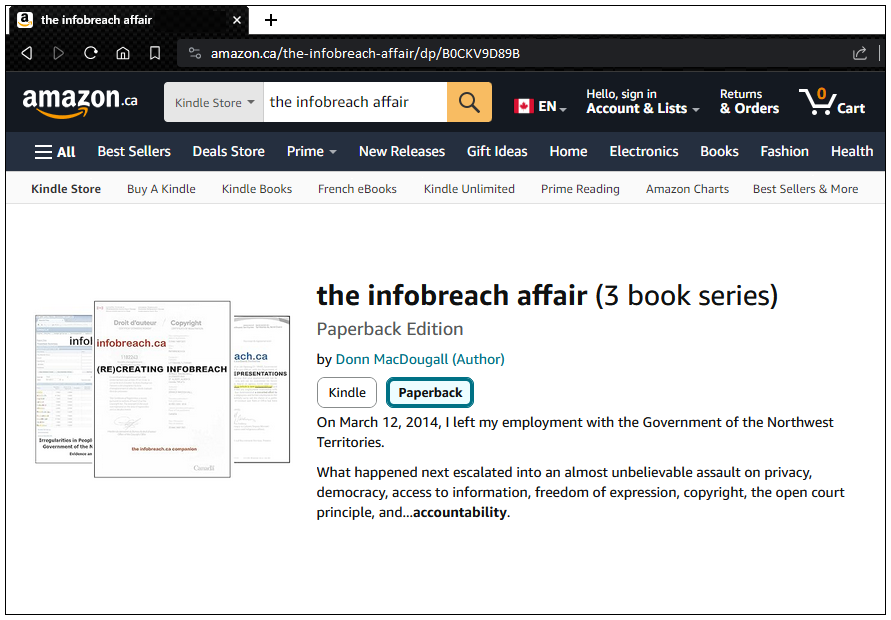Viewport: 891px width, 620px height.
Task: Select the Kindle format button
Action: click(x=347, y=393)
